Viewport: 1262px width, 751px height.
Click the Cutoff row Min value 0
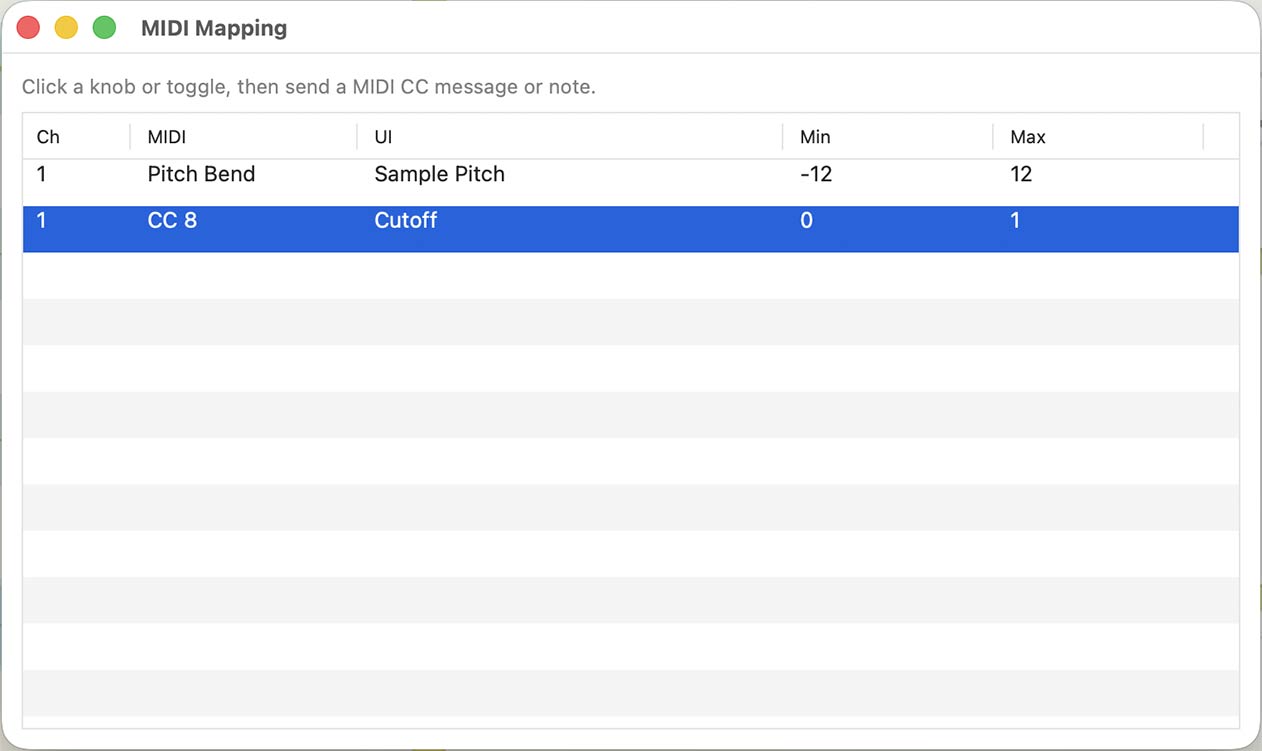tap(806, 221)
